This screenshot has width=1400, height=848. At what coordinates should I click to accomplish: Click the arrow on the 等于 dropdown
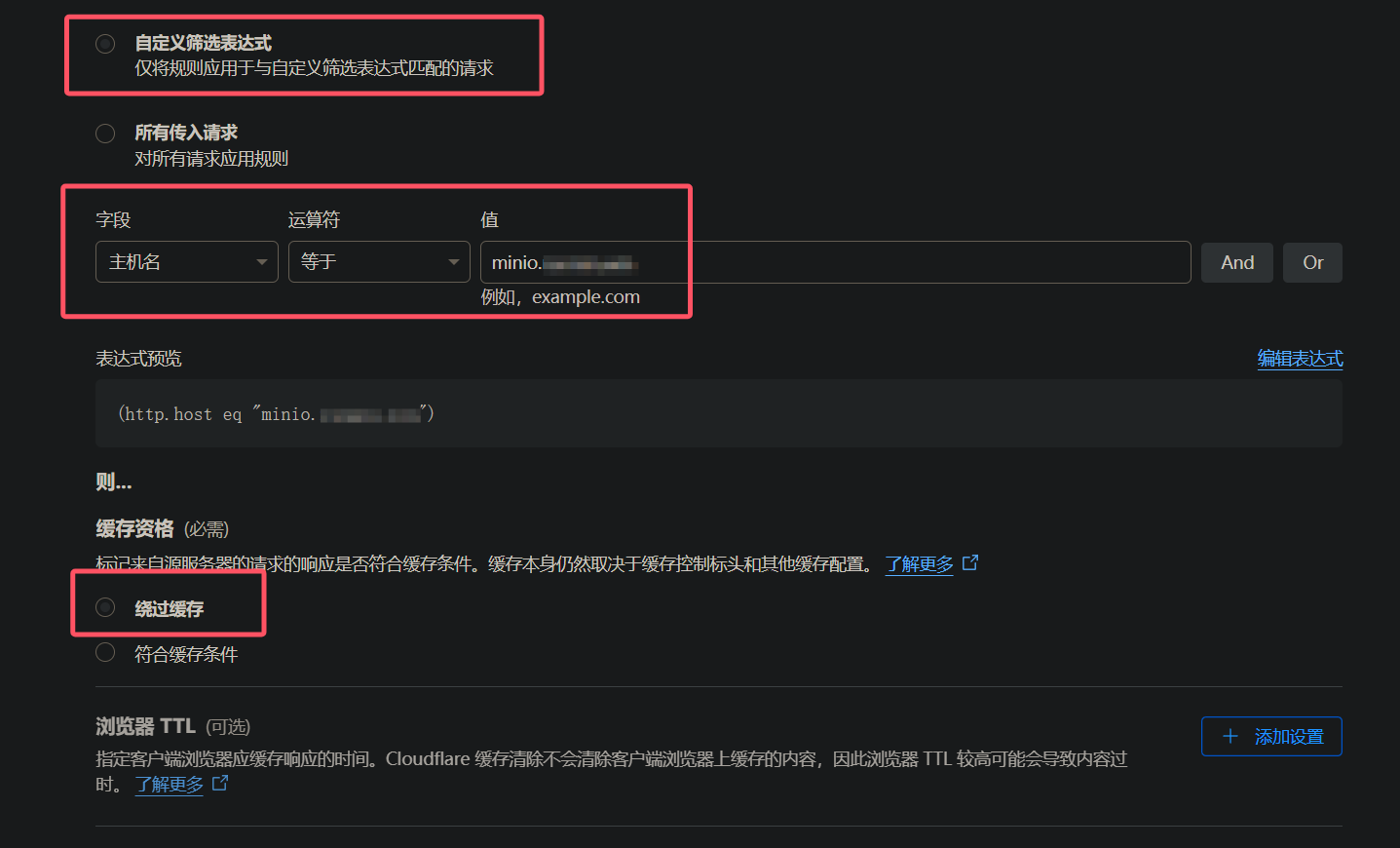tap(453, 262)
